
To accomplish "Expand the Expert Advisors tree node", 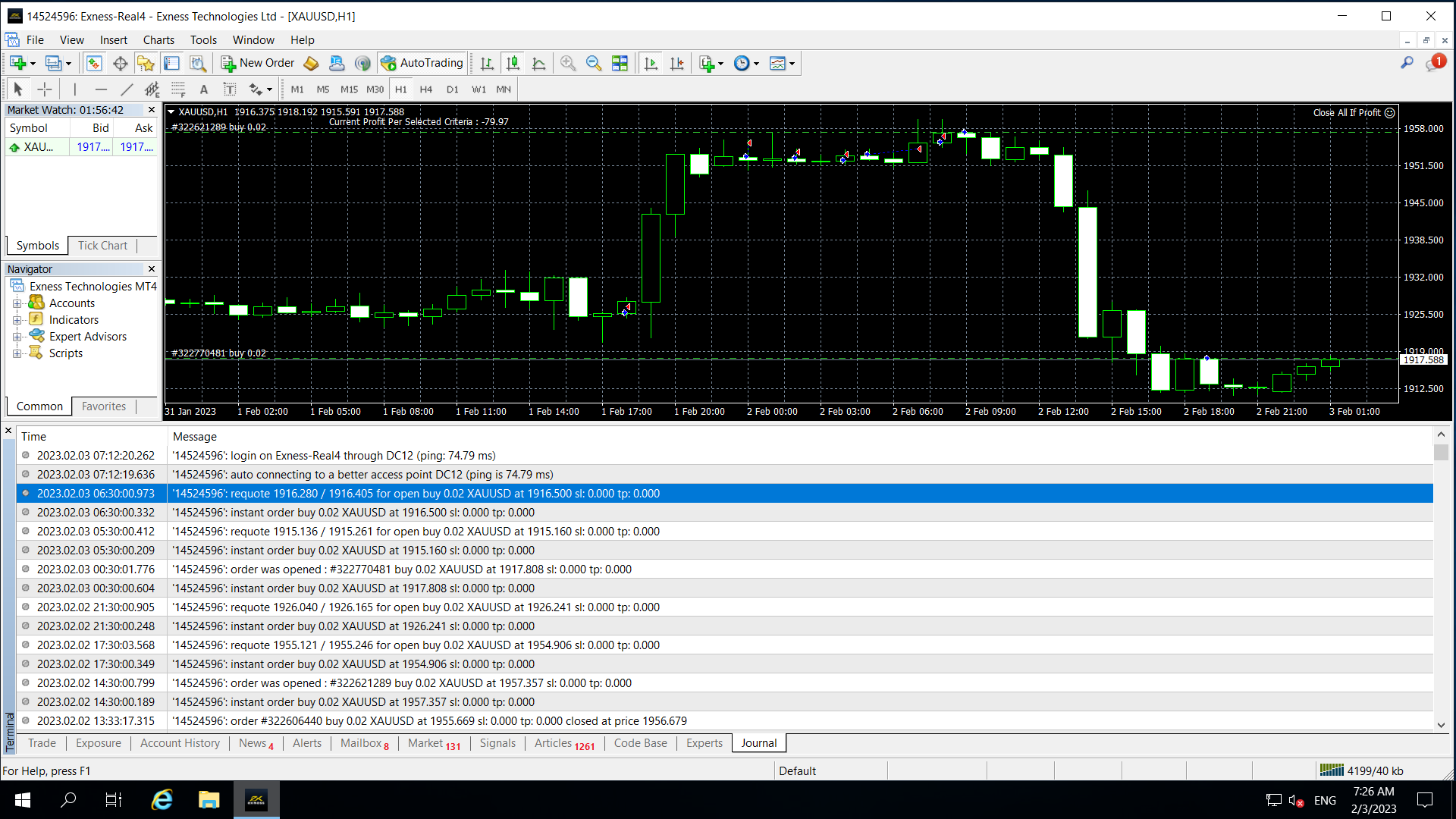I will click(x=17, y=337).
